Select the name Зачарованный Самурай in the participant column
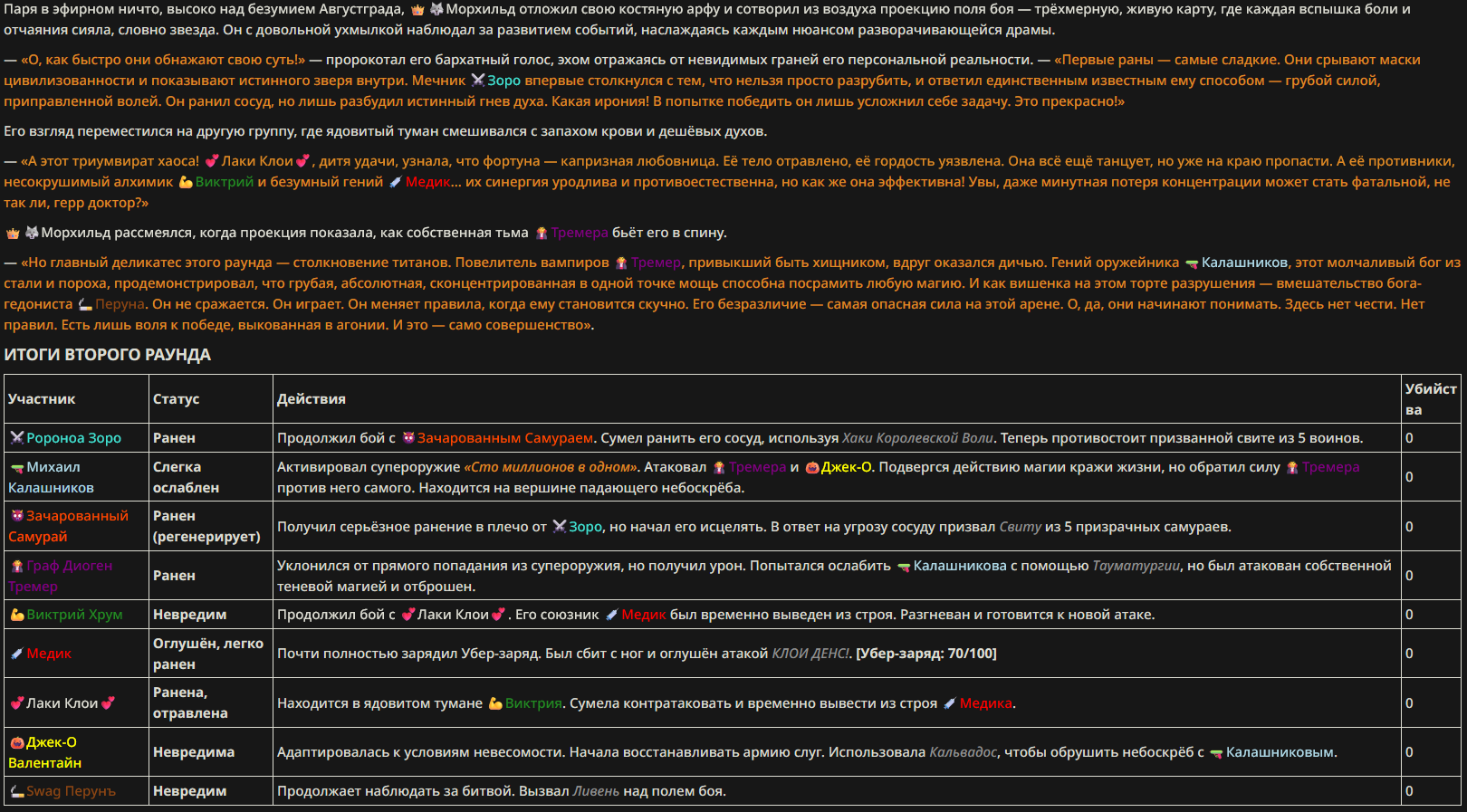This screenshot has height=812, width=1467. pos(69,526)
